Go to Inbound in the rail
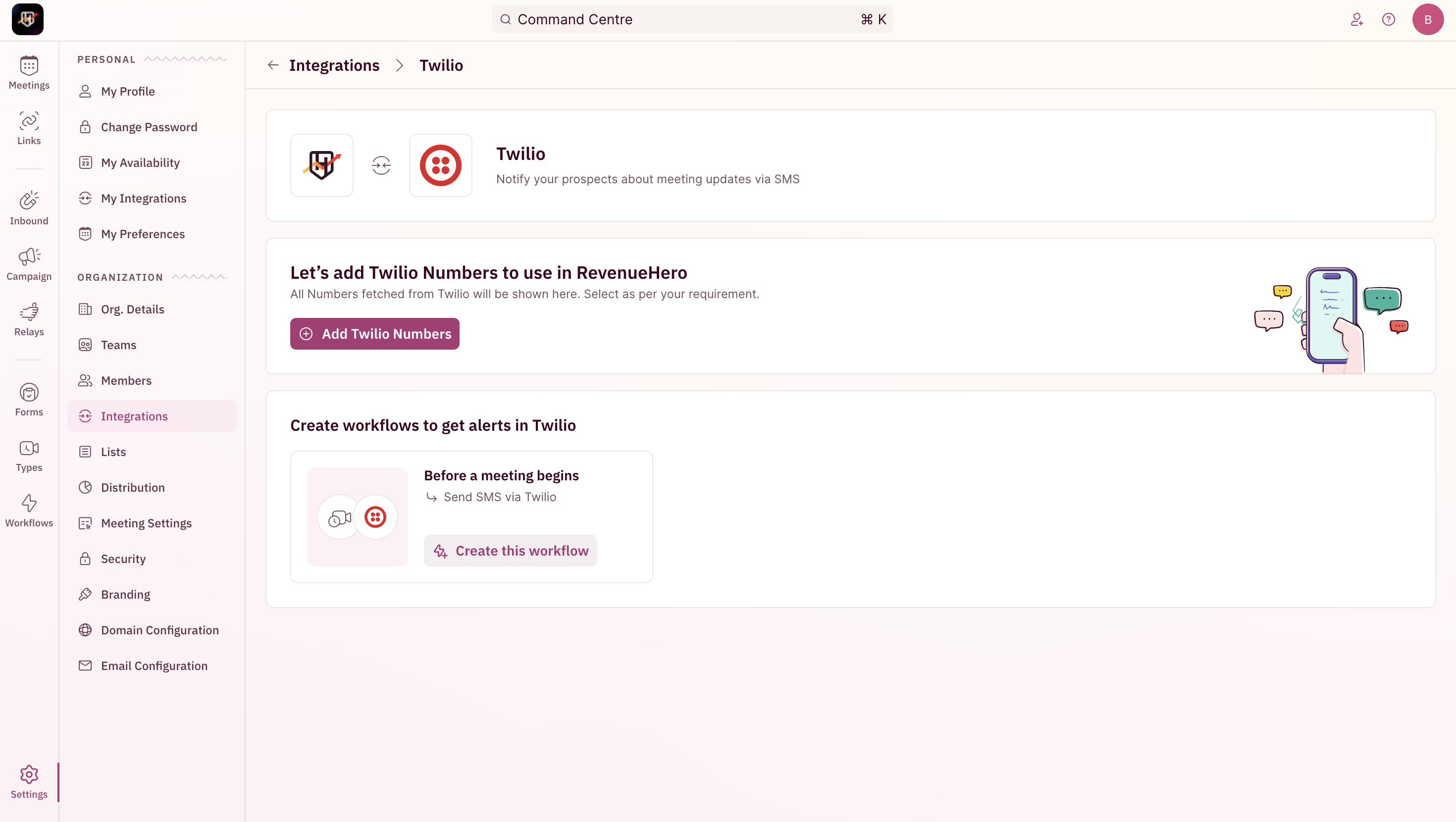1456x822 pixels. pyautogui.click(x=29, y=208)
